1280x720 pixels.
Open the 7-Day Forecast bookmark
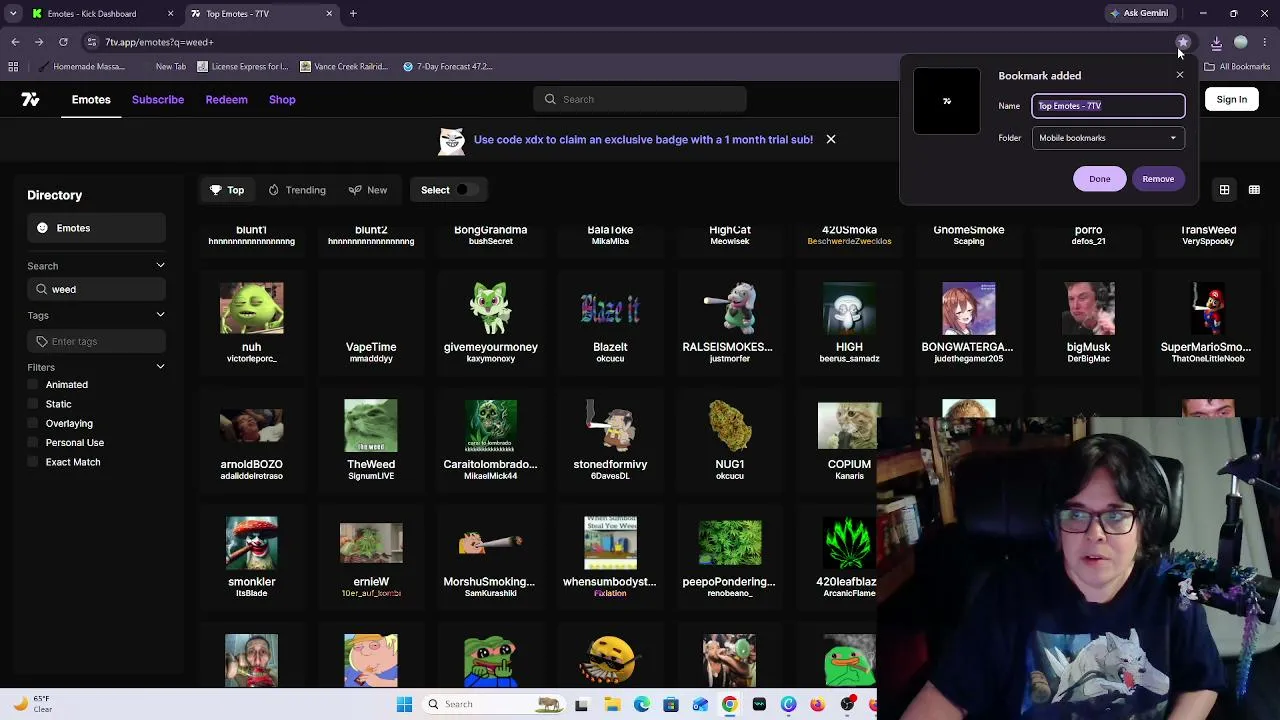447,67
